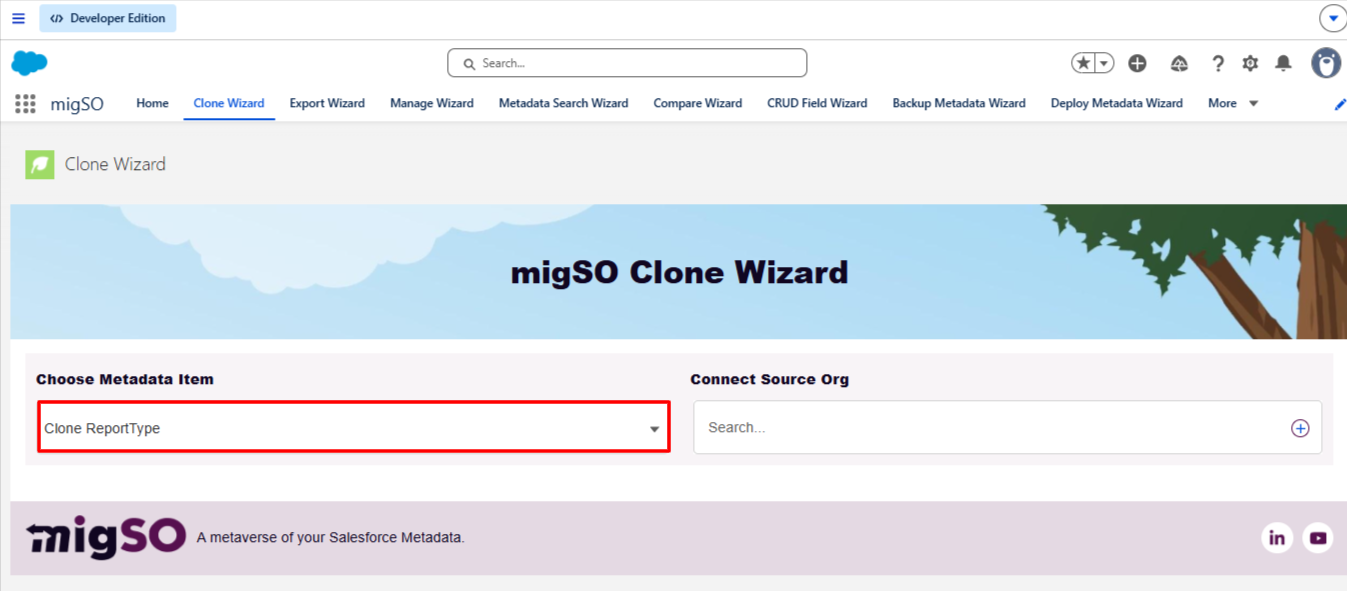Click the Choose Metadata Item label
The width and height of the screenshot is (1347, 591).
point(125,379)
